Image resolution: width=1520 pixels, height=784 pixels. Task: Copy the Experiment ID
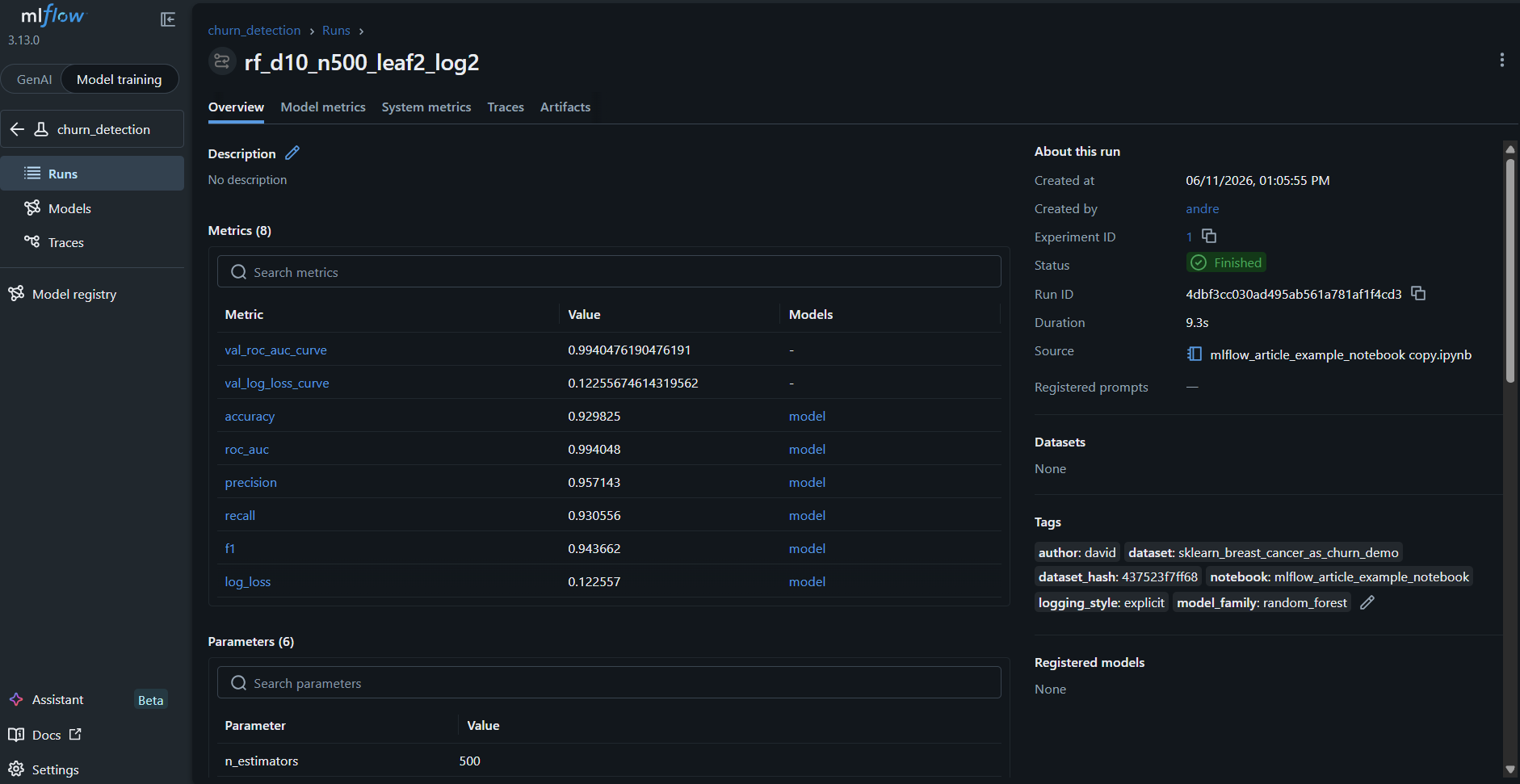pyautogui.click(x=1209, y=236)
